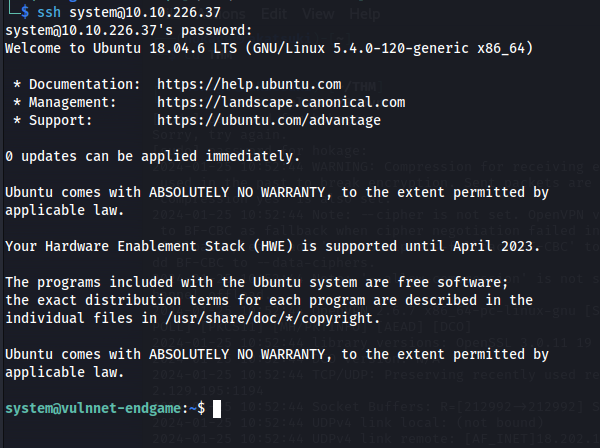Click the /usr/share/doc/*/copyright path text

point(272,318)
